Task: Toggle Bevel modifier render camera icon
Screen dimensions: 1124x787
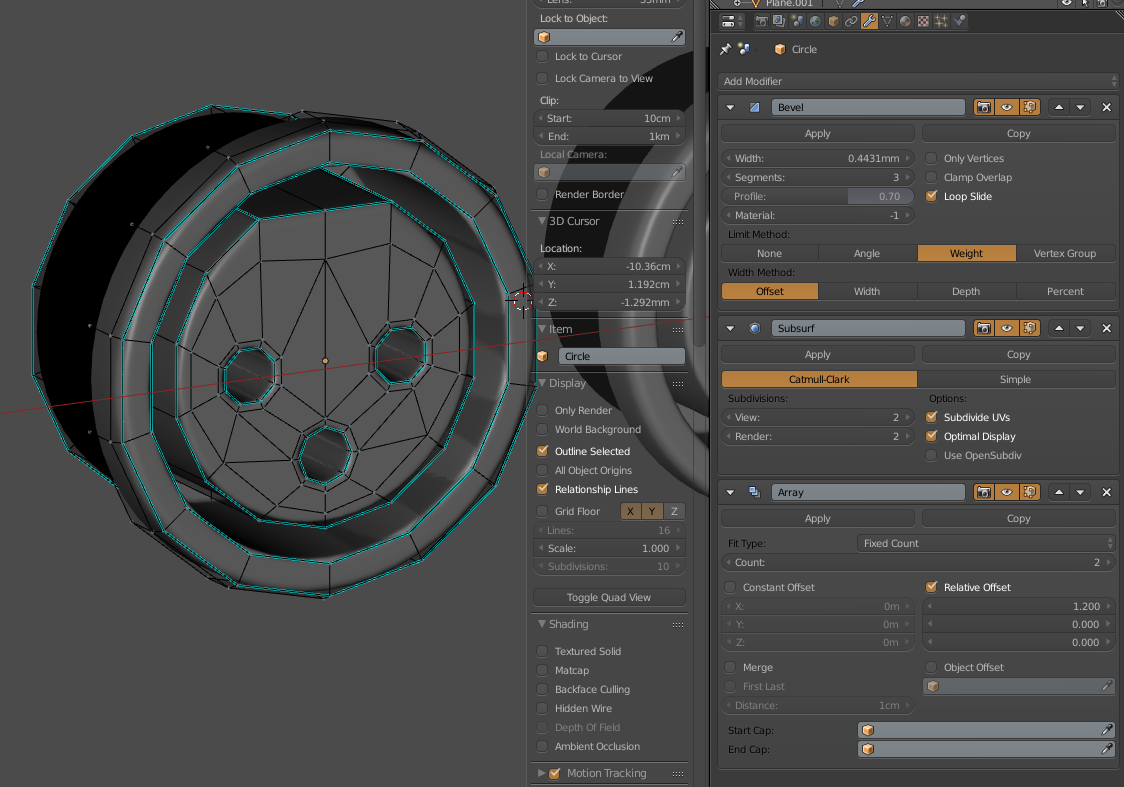Action: [984, 108]
